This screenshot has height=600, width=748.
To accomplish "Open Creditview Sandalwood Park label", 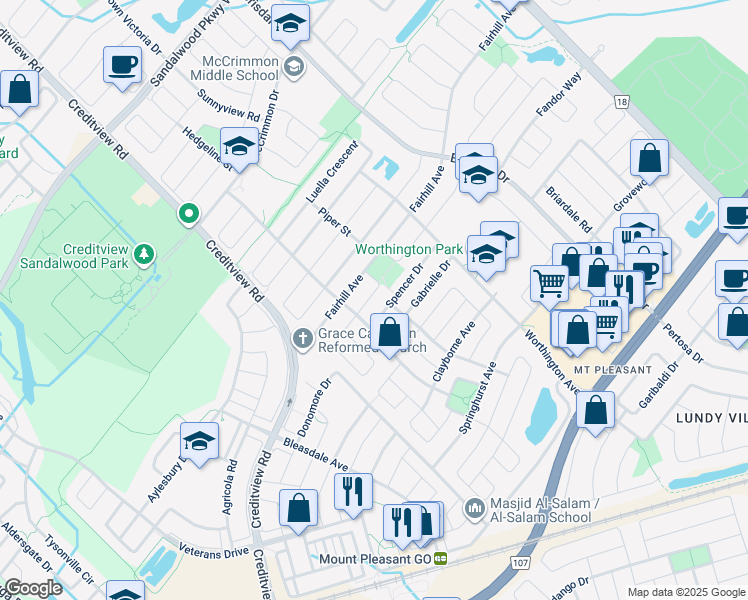I will (74, 256).
